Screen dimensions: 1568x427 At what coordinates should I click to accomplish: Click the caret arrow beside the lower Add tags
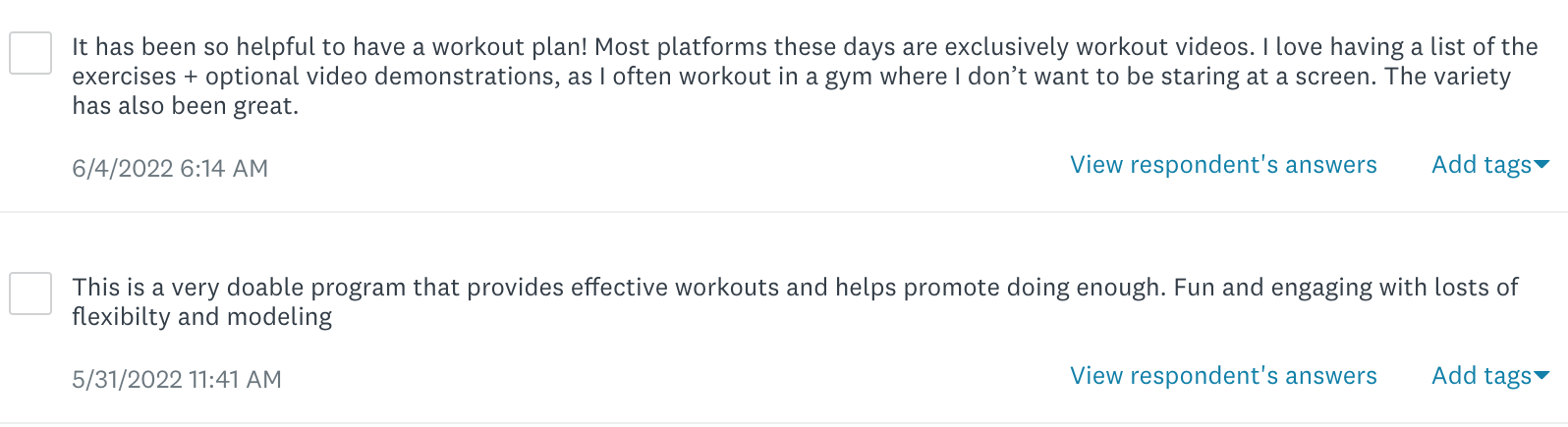pos(1541,376)
